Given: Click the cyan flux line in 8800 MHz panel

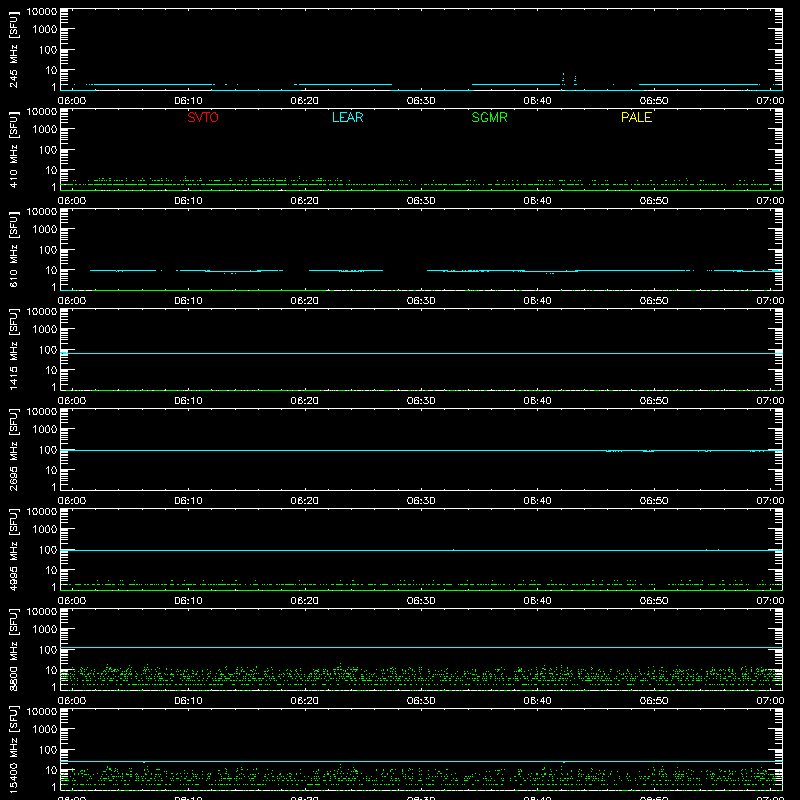Looking at the screenshot, I should 421,647.
